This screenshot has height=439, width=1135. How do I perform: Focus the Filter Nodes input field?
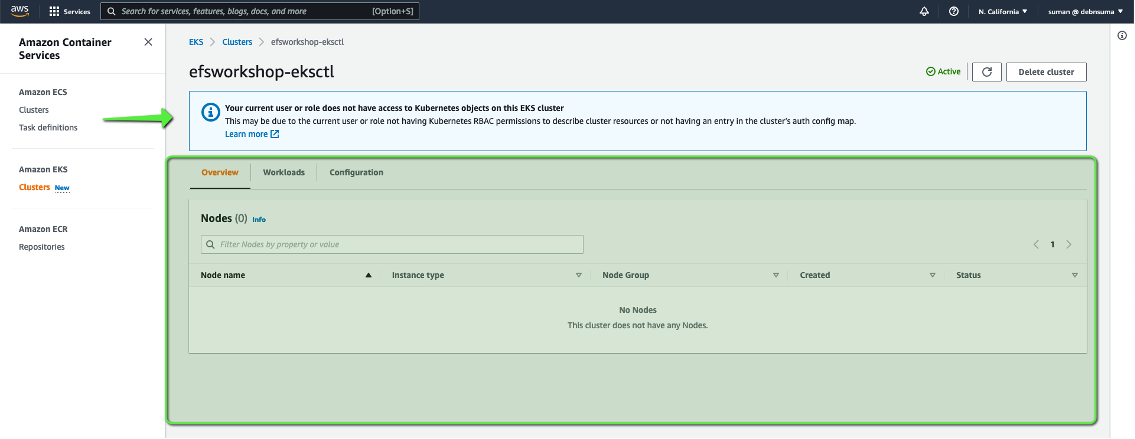tap(392, 244)
